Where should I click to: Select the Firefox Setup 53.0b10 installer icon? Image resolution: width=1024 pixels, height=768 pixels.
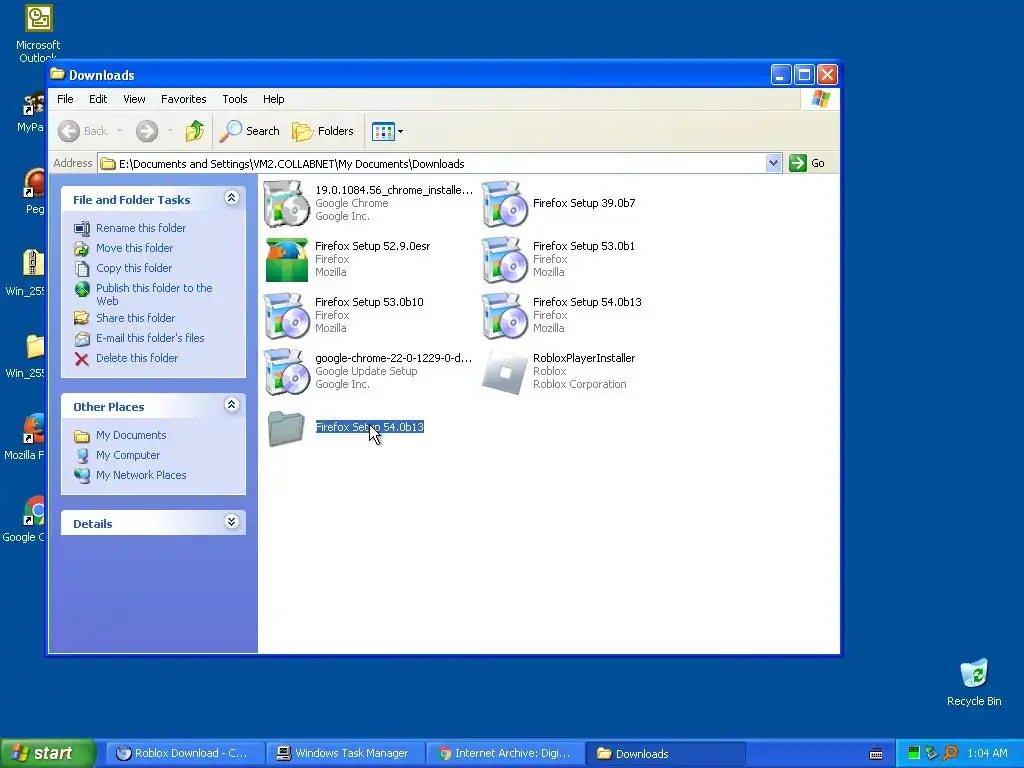click(286, 316)
